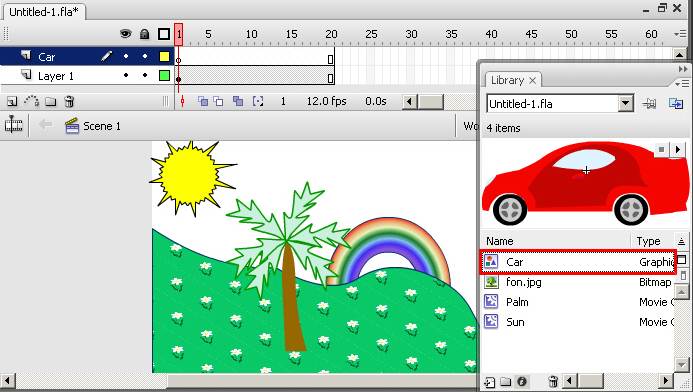
Task: Switch library to wide view
Action: (x=682, y=259)
